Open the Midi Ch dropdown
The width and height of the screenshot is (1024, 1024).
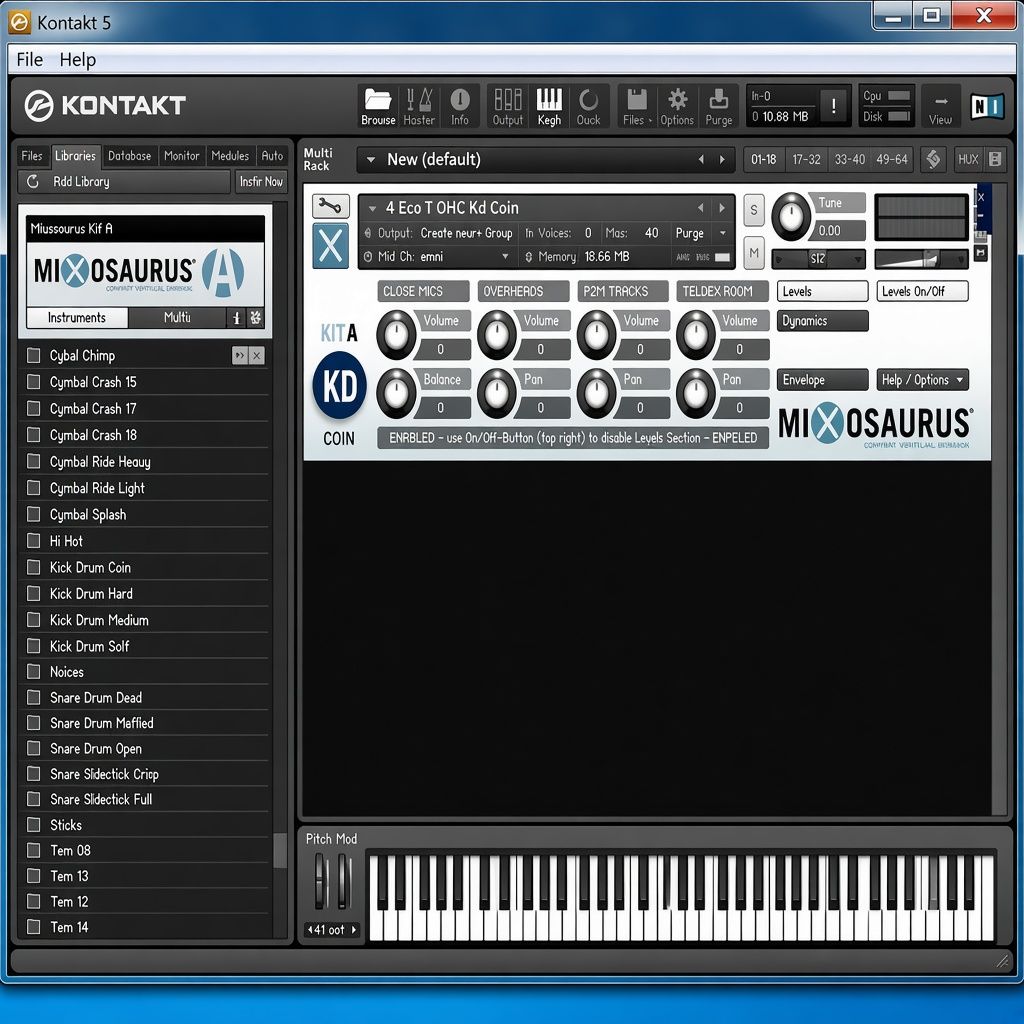point(505,257)
